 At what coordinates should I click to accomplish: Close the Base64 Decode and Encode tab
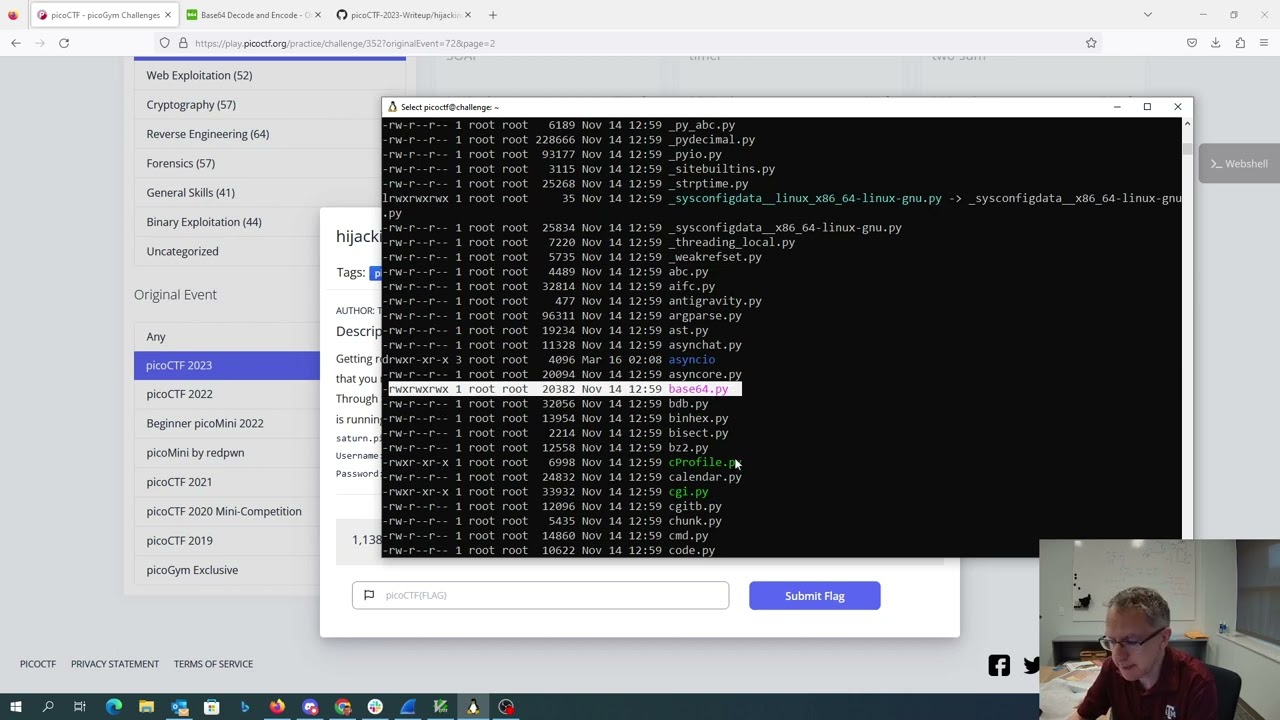[318, 15]
